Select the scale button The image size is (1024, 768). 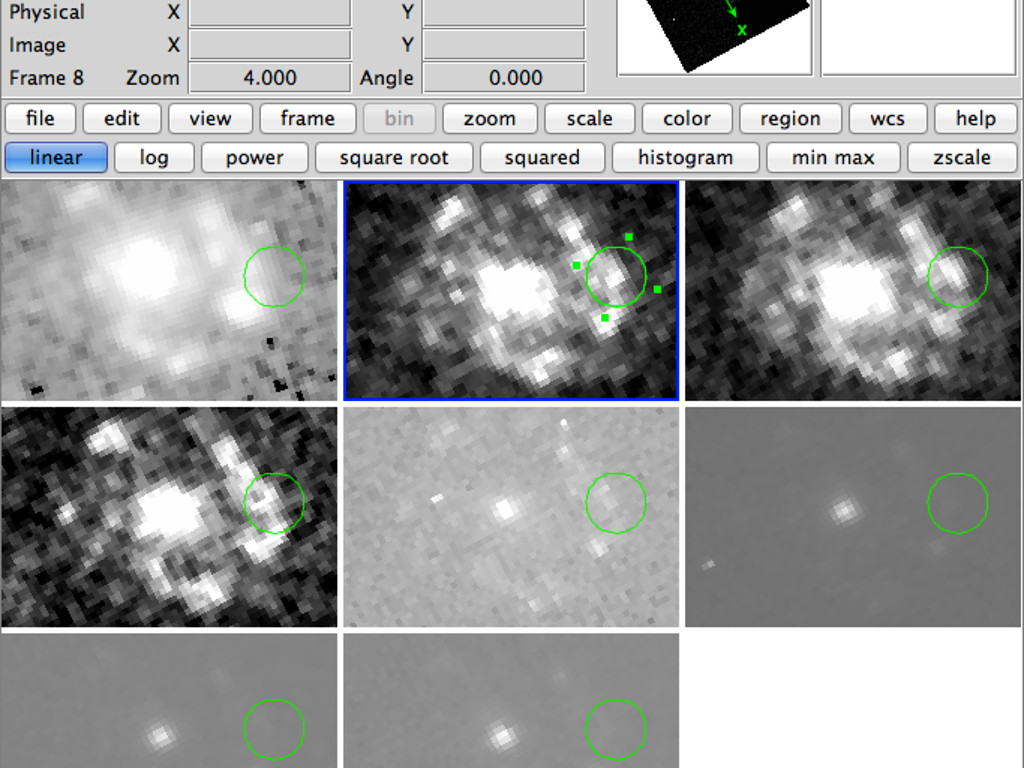590,119
